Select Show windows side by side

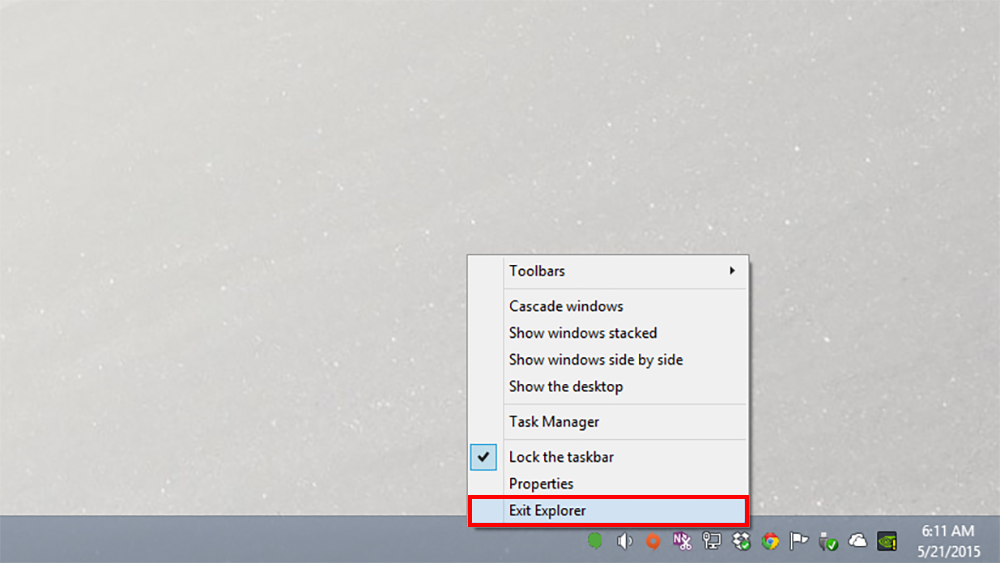click(608, 360)
